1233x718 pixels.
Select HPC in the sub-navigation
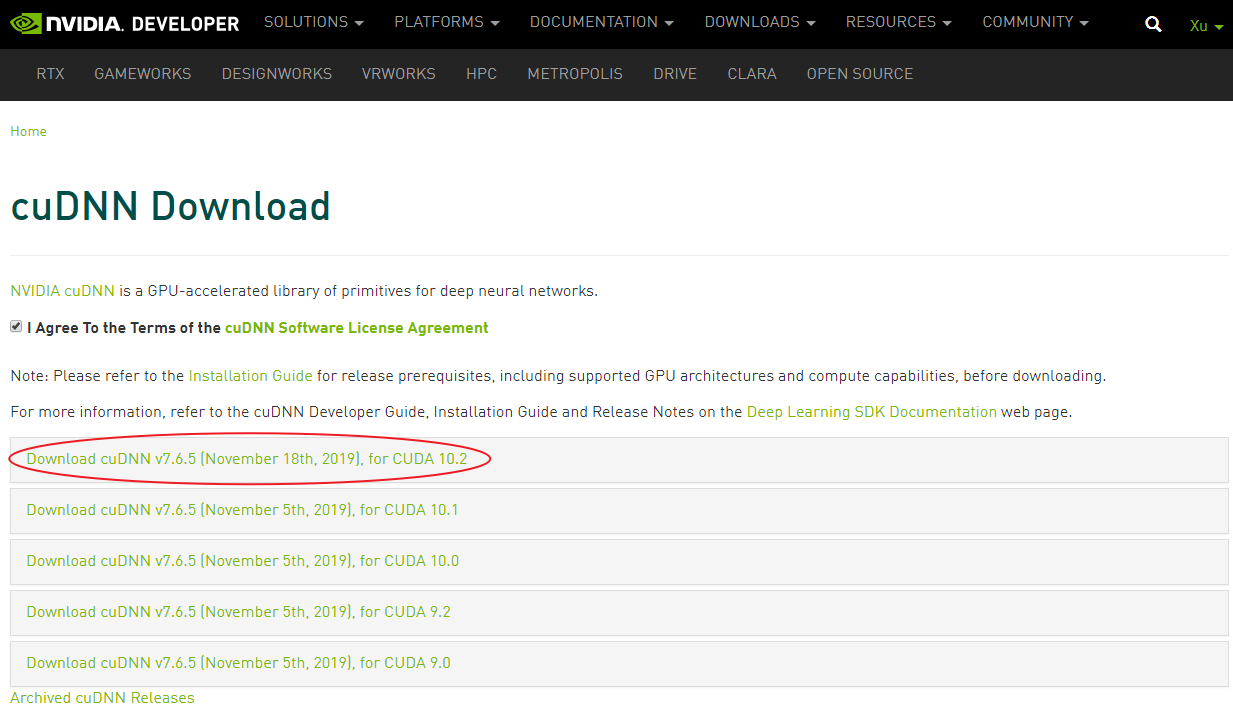coord(481,74)
